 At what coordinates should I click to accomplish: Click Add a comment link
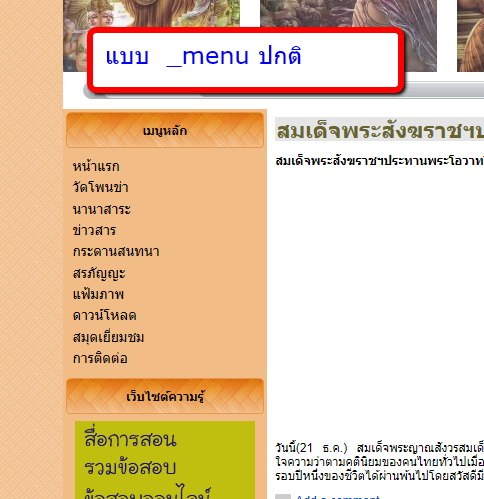[x=338, y=497]
